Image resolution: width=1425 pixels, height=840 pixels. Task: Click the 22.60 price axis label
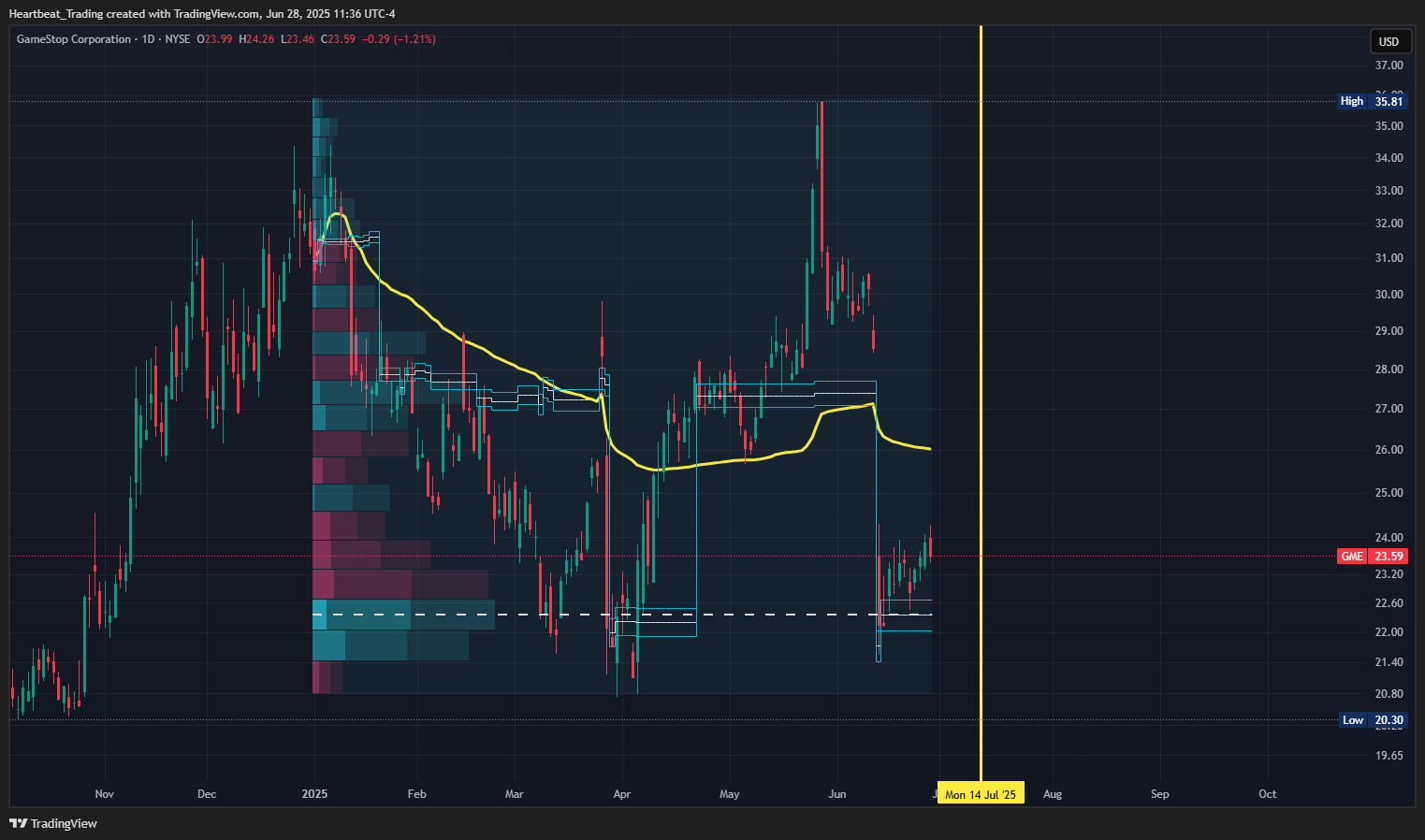pyautogui.click(x=1389, y=603)
